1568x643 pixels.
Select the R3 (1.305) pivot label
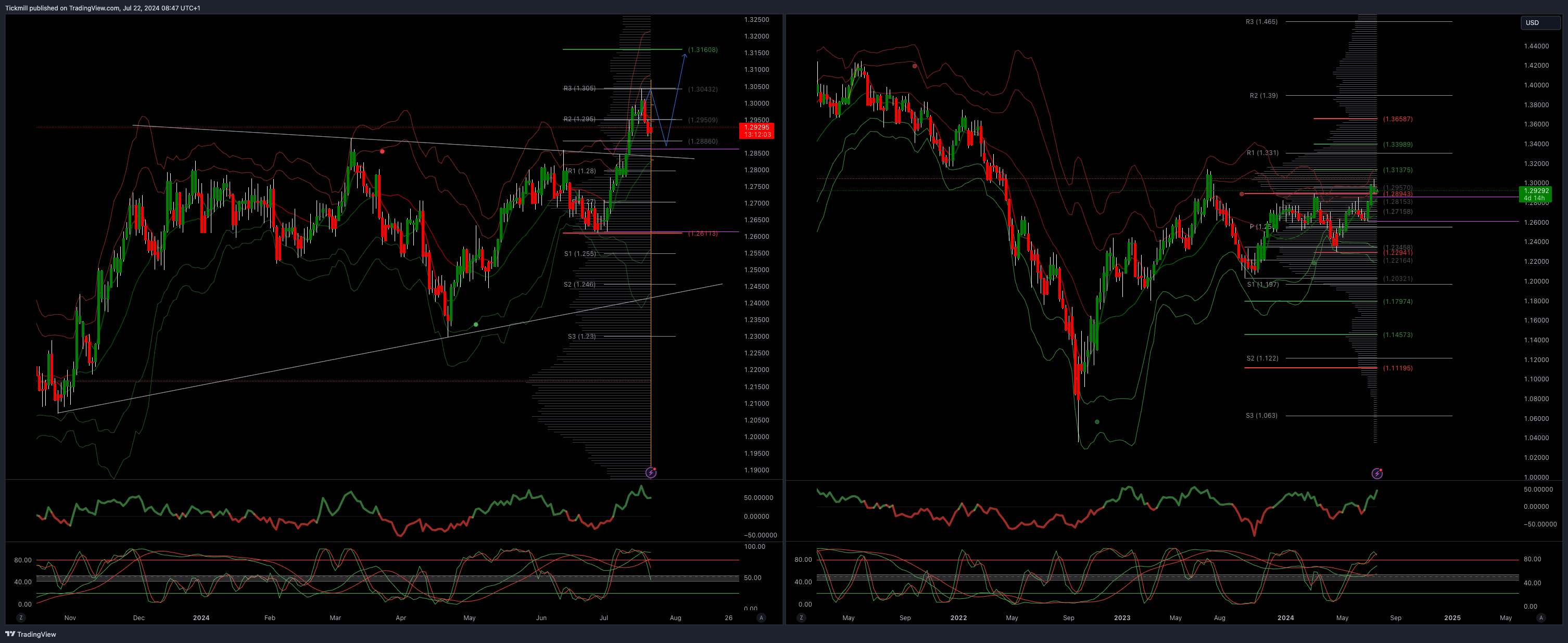[x=579, y=88]
